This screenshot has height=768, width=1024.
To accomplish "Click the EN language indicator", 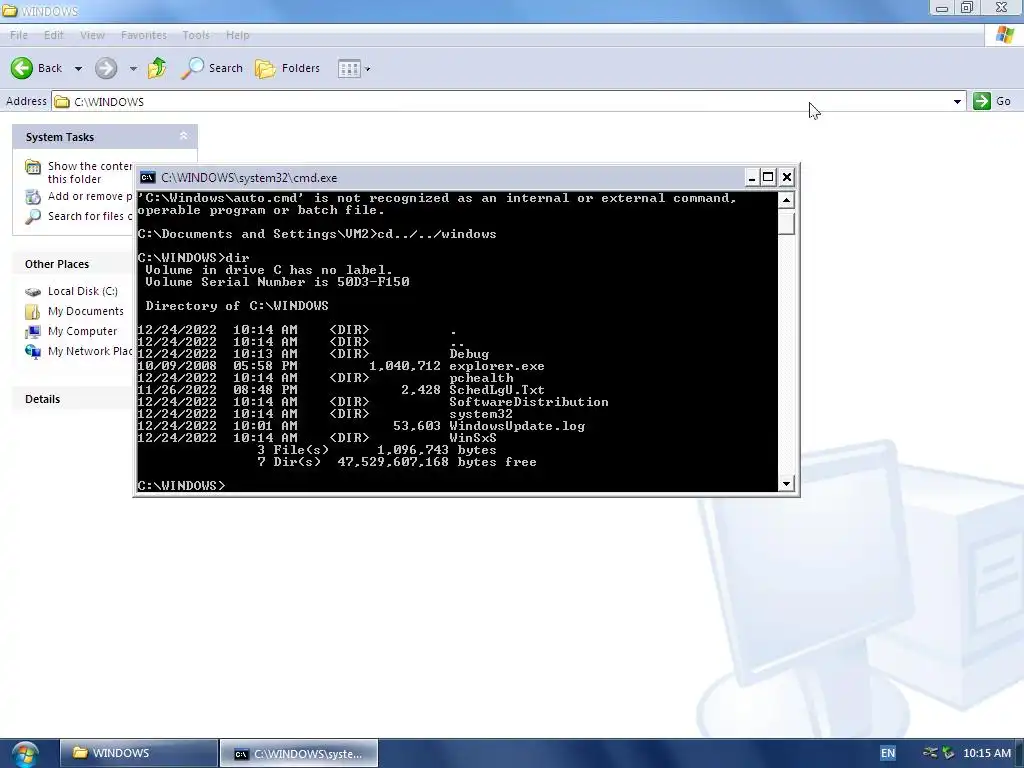I will pos(888,753).
